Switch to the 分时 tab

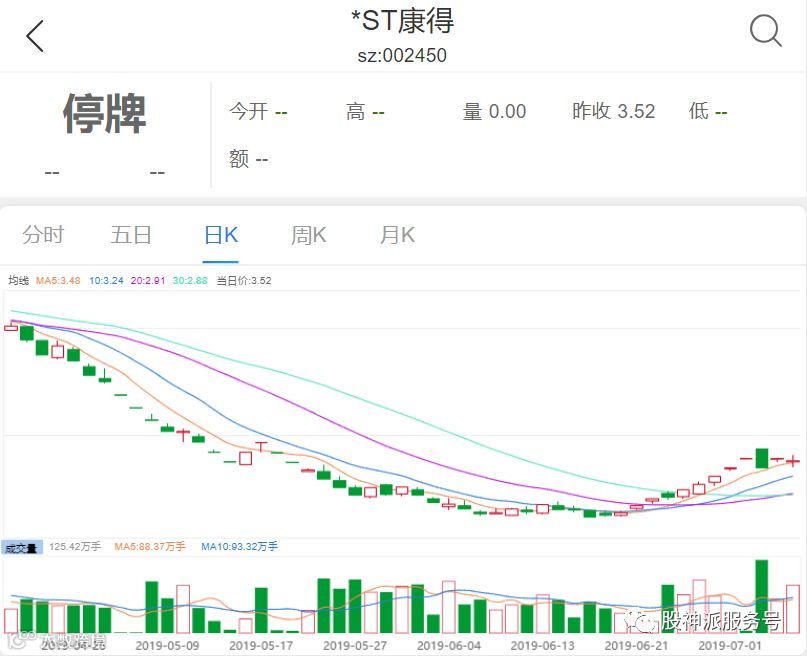43,235
